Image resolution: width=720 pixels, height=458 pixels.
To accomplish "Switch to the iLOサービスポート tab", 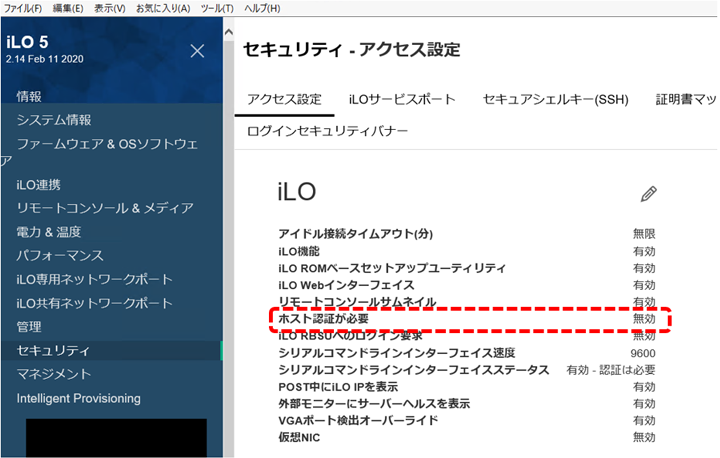I will point(402,99).
